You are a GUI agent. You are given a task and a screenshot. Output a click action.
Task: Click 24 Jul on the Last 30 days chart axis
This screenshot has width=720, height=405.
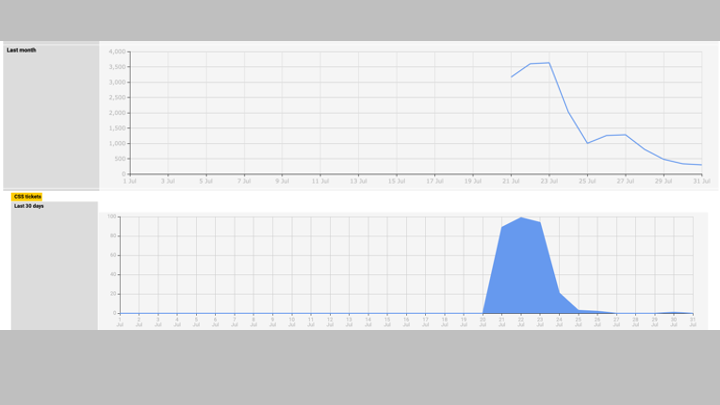click(559, 322)
